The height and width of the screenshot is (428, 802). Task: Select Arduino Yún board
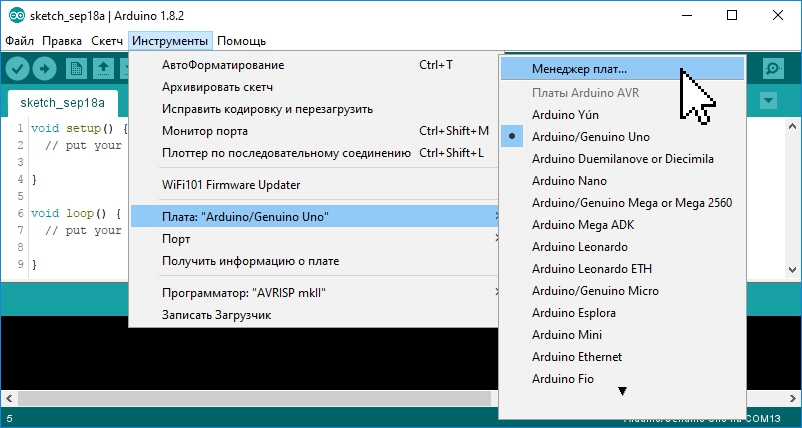click(x=622, y=115)
